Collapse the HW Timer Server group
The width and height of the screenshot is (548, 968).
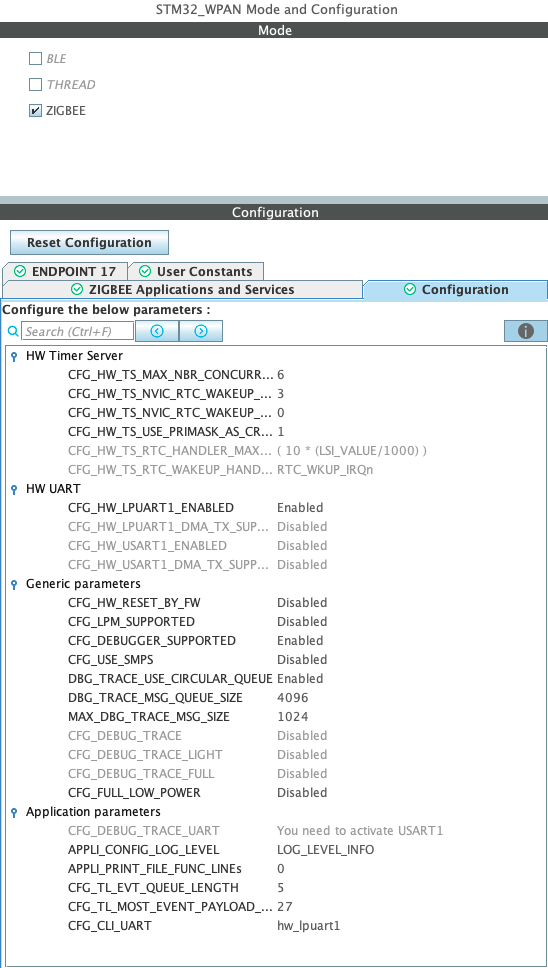click(14, 357)
